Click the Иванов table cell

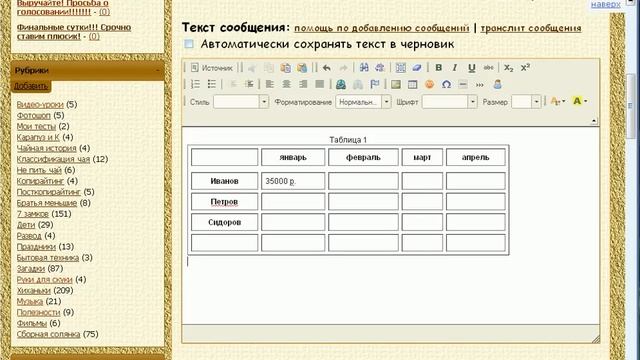(x=224, y=181)
